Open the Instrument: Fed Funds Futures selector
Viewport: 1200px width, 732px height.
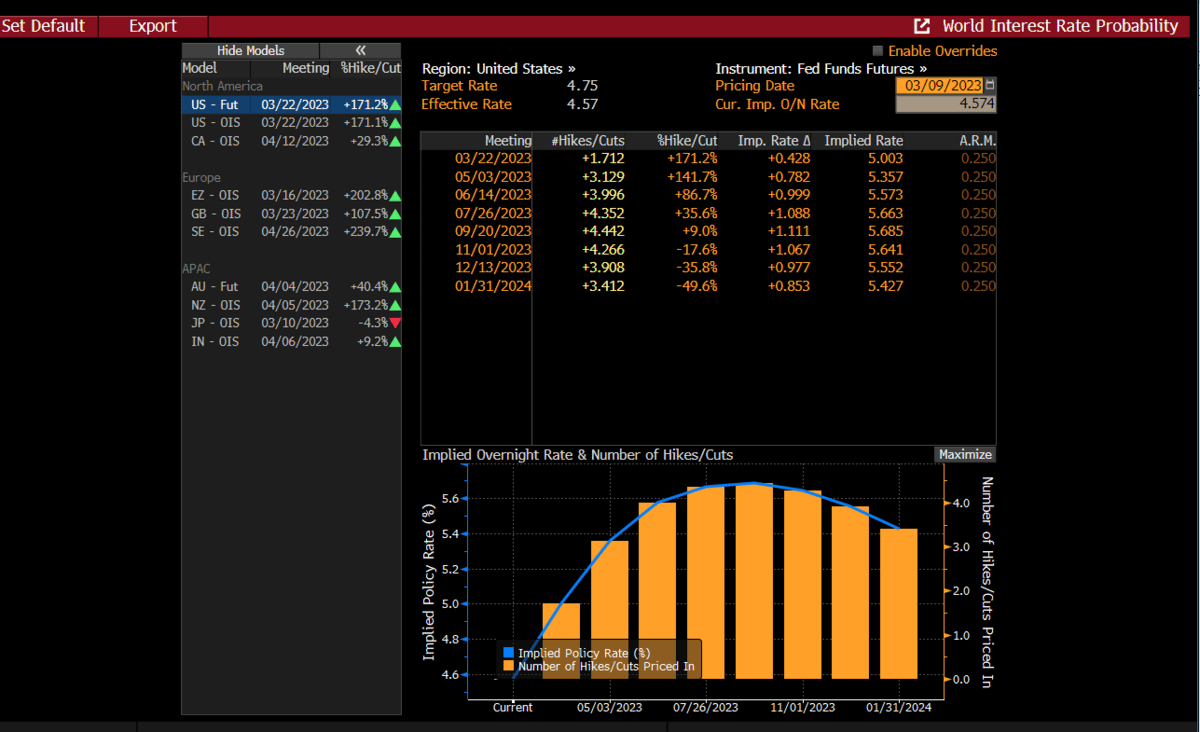point(820,69)
